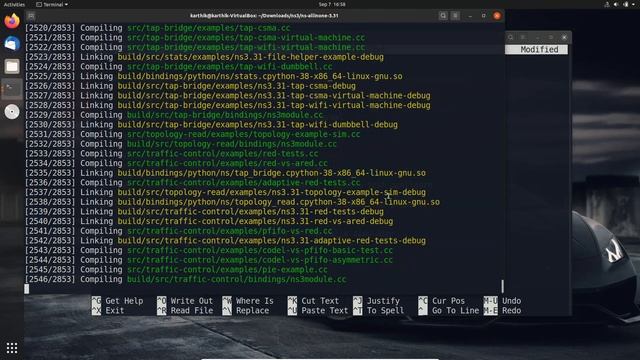Image resolution: width=640 pixels, height=360 pixels.
Task: Open menu icon in the background window
Action: (523, 37)
